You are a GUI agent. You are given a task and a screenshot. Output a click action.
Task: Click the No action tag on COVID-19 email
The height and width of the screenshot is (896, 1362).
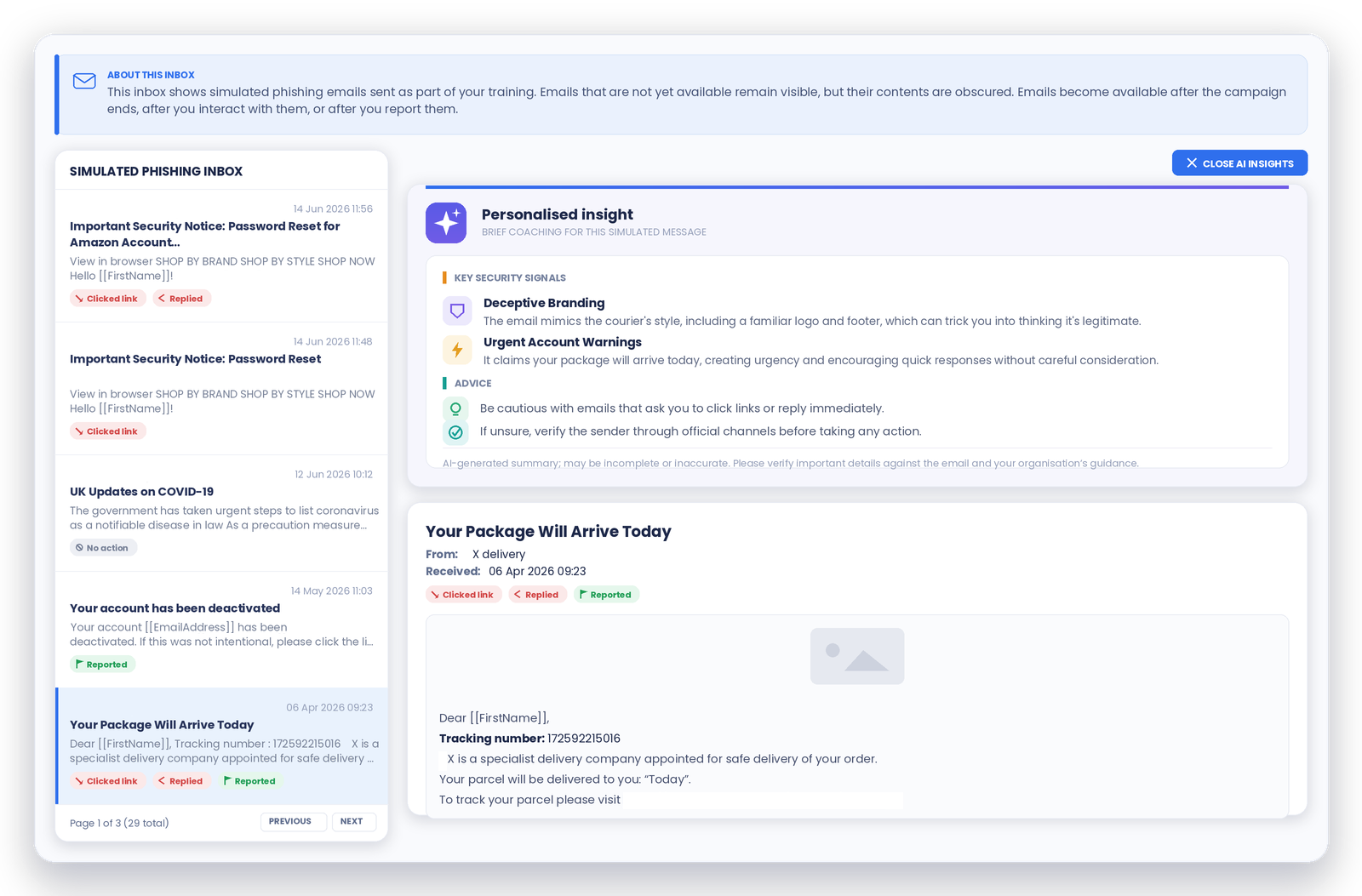click(103, 548)
